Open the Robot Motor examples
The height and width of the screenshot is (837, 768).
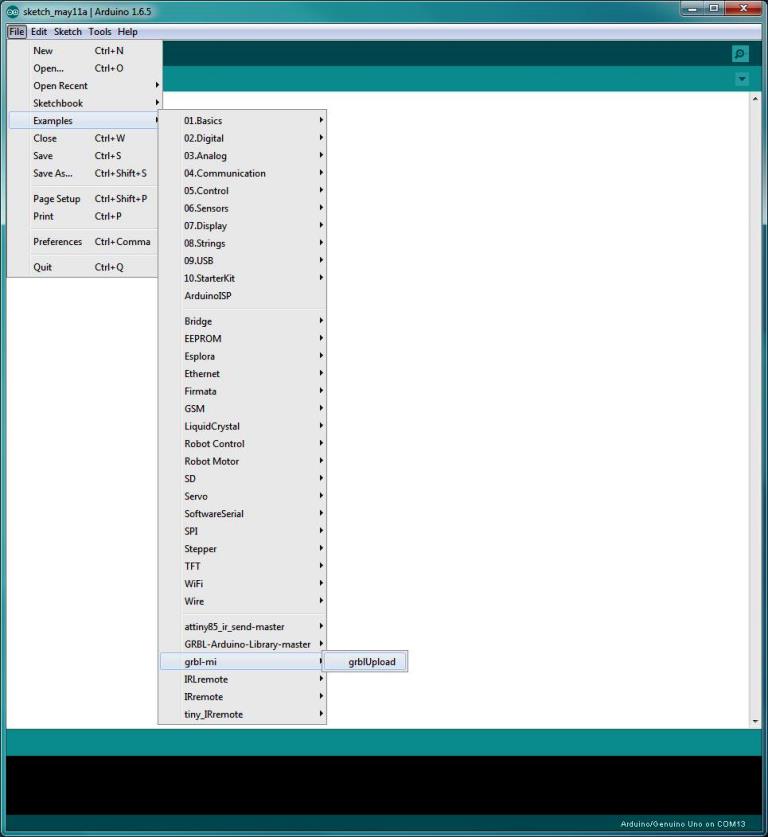tap(242, 461)
